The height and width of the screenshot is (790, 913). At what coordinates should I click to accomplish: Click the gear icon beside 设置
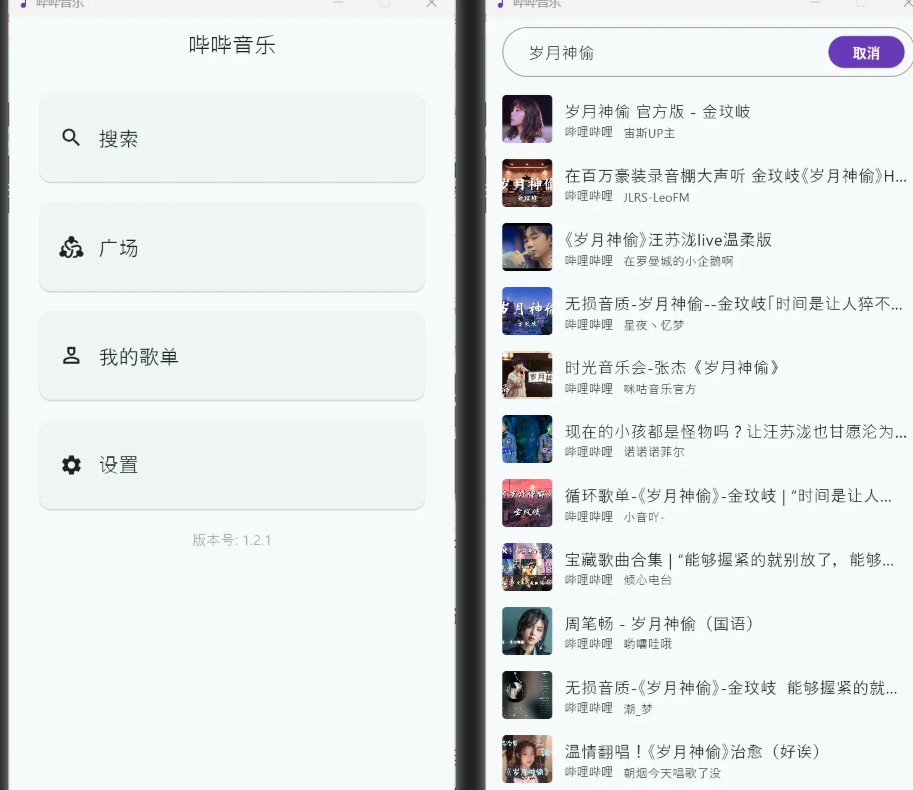71,465
